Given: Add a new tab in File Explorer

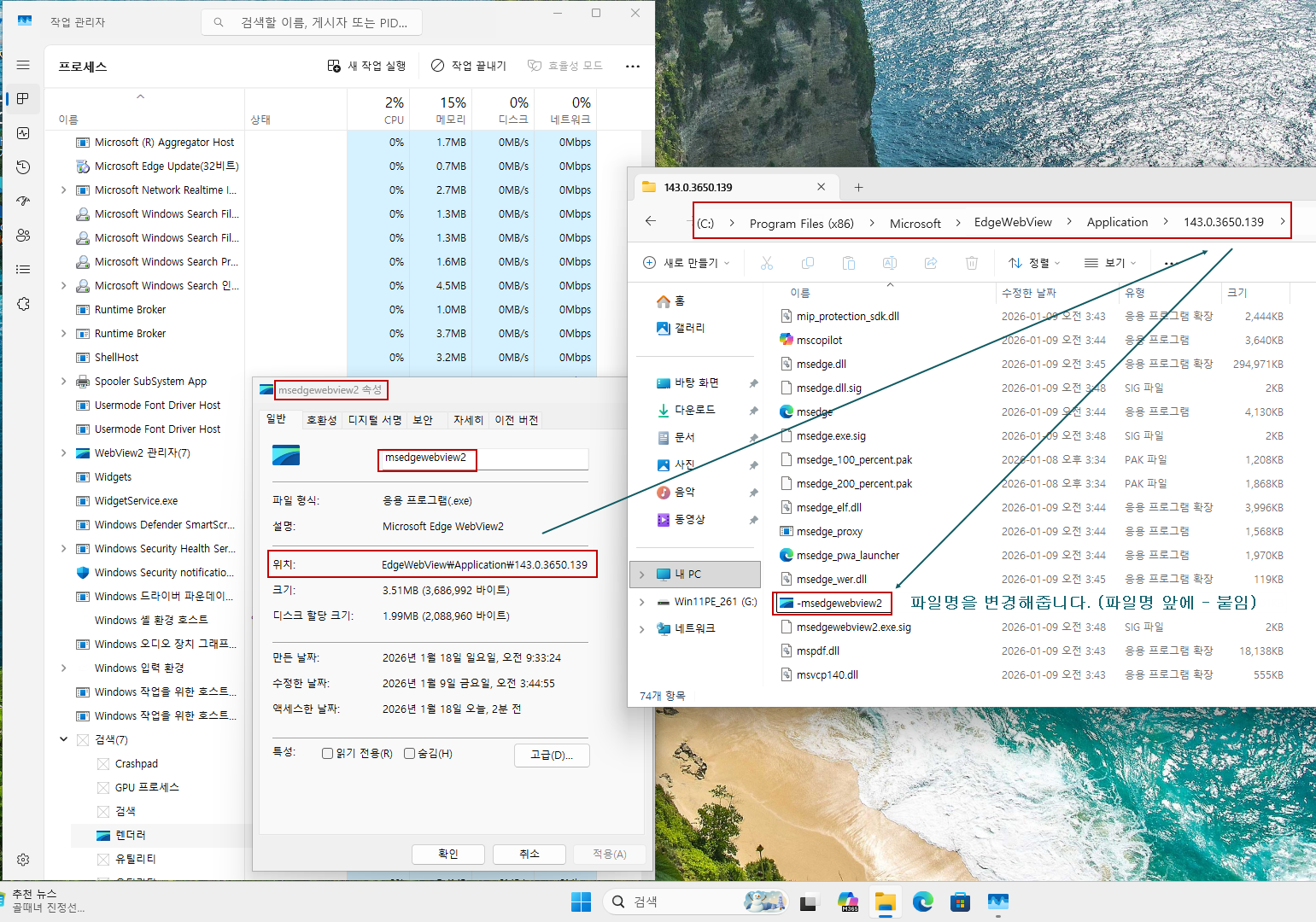Looking at the screenshot, I should pyautogui.click(x=858, y=187).
